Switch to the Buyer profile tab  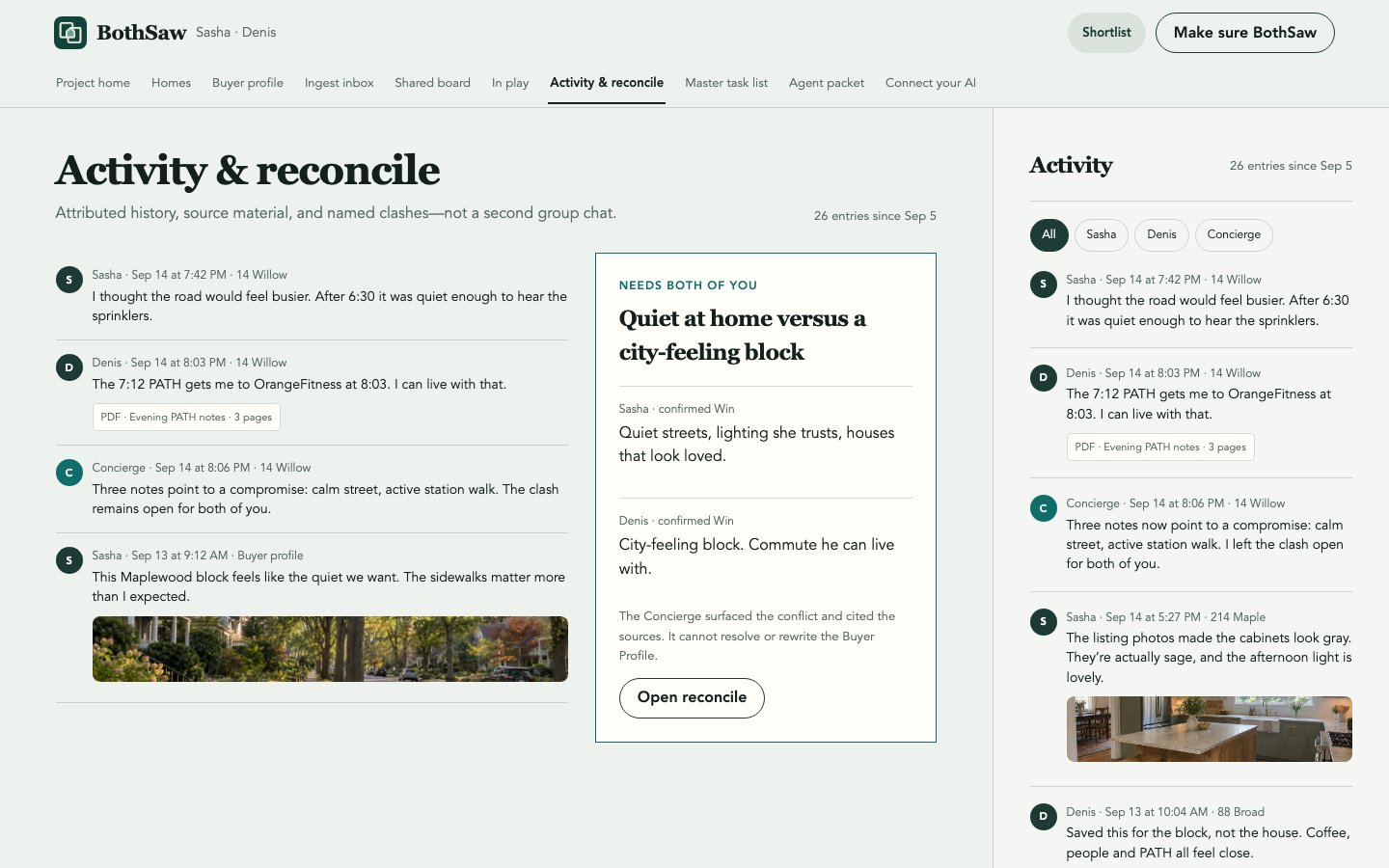(x=248, y=83)
